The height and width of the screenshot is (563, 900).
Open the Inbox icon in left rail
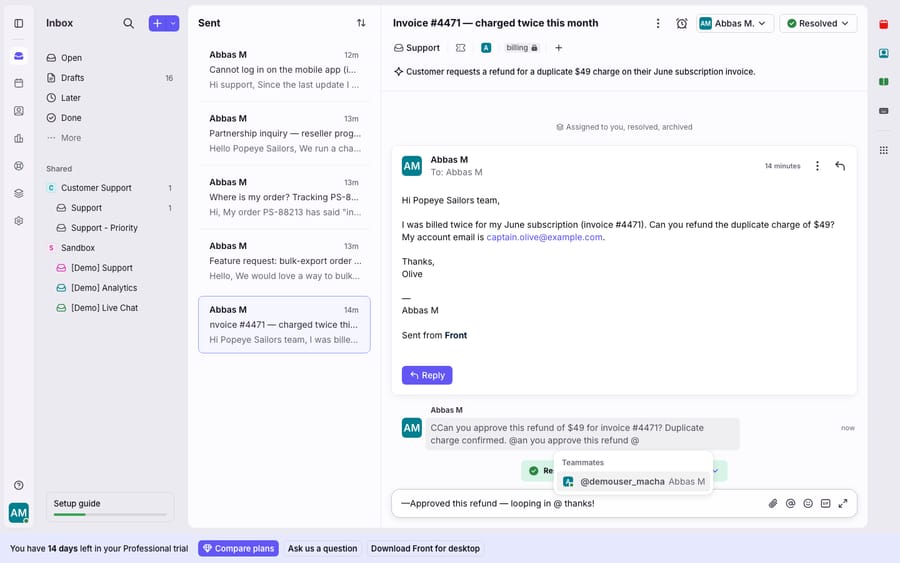pyautogui.click(x=18, y=56)
